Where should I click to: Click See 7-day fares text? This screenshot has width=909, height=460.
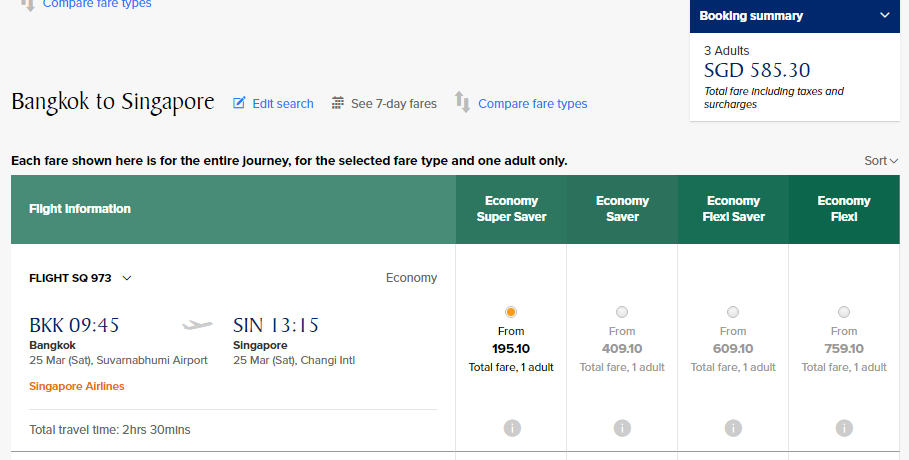(x=394, y=103)
